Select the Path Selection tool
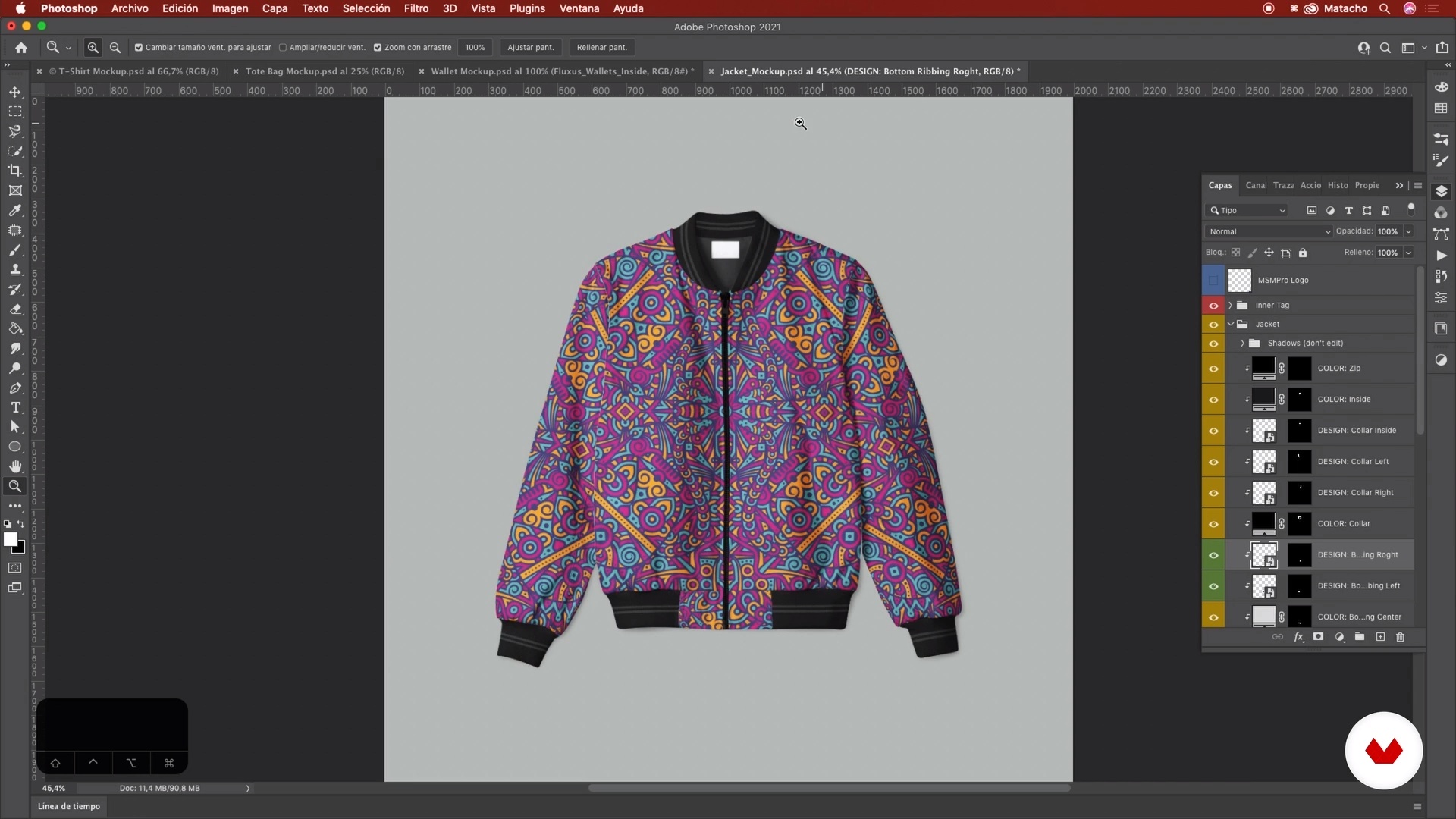This screenshot has width=1456, height=819. click(x=15, y=427)
